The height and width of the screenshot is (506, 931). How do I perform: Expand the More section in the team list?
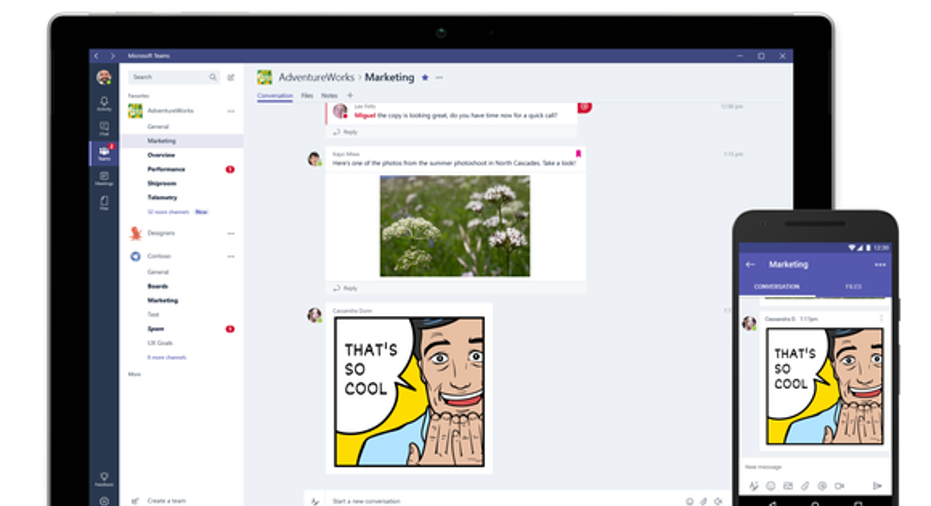tap(135, 374)
